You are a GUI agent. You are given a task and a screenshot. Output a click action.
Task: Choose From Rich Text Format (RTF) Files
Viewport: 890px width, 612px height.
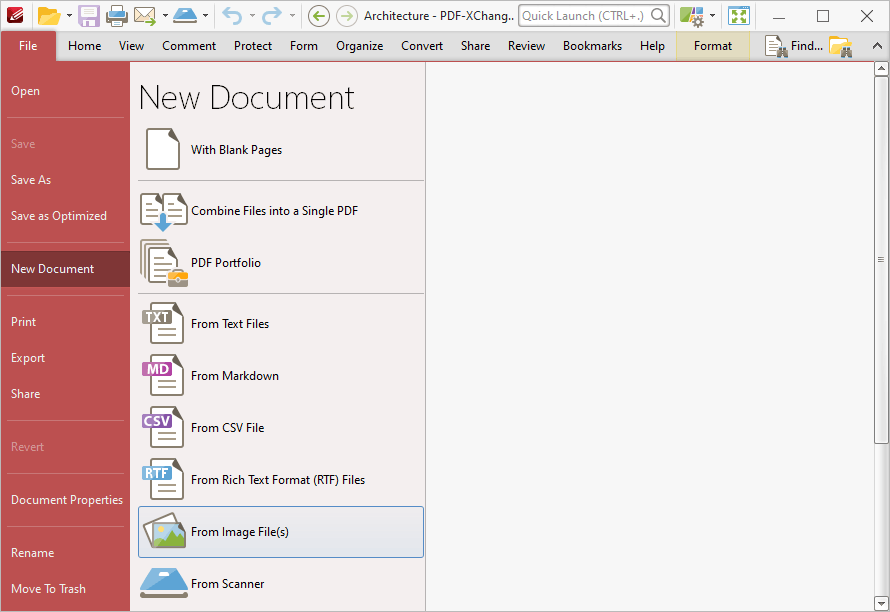point(276,480)
